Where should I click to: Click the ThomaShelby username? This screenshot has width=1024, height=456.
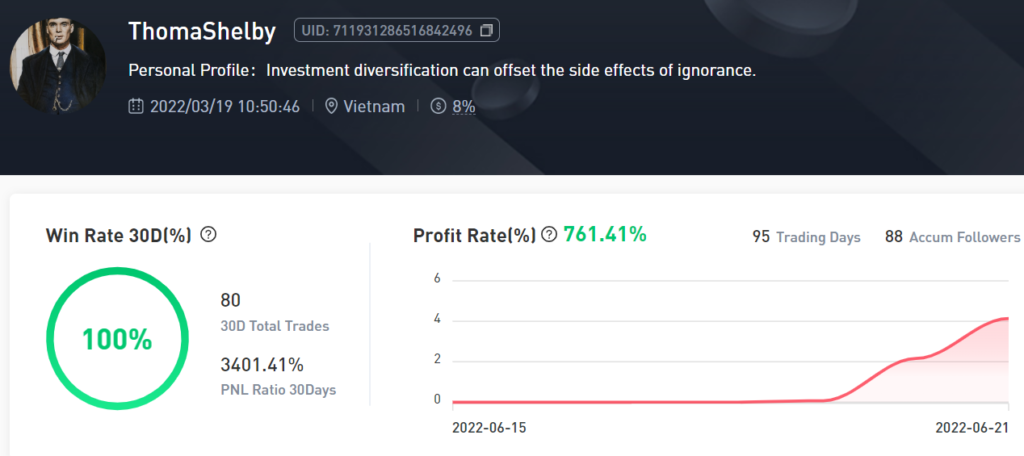tap(204, 31)
